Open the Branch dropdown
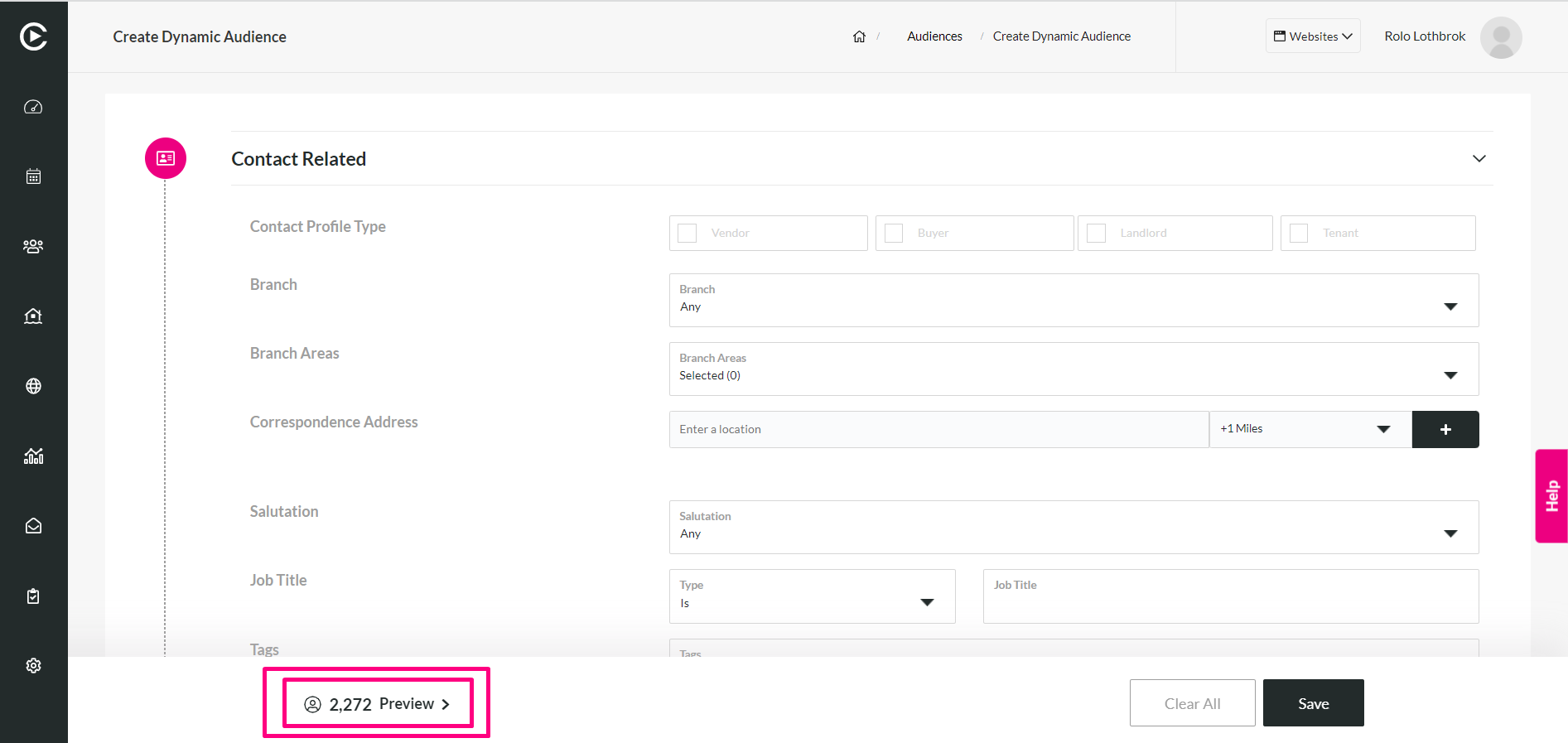 click(x=1073, y=300)
